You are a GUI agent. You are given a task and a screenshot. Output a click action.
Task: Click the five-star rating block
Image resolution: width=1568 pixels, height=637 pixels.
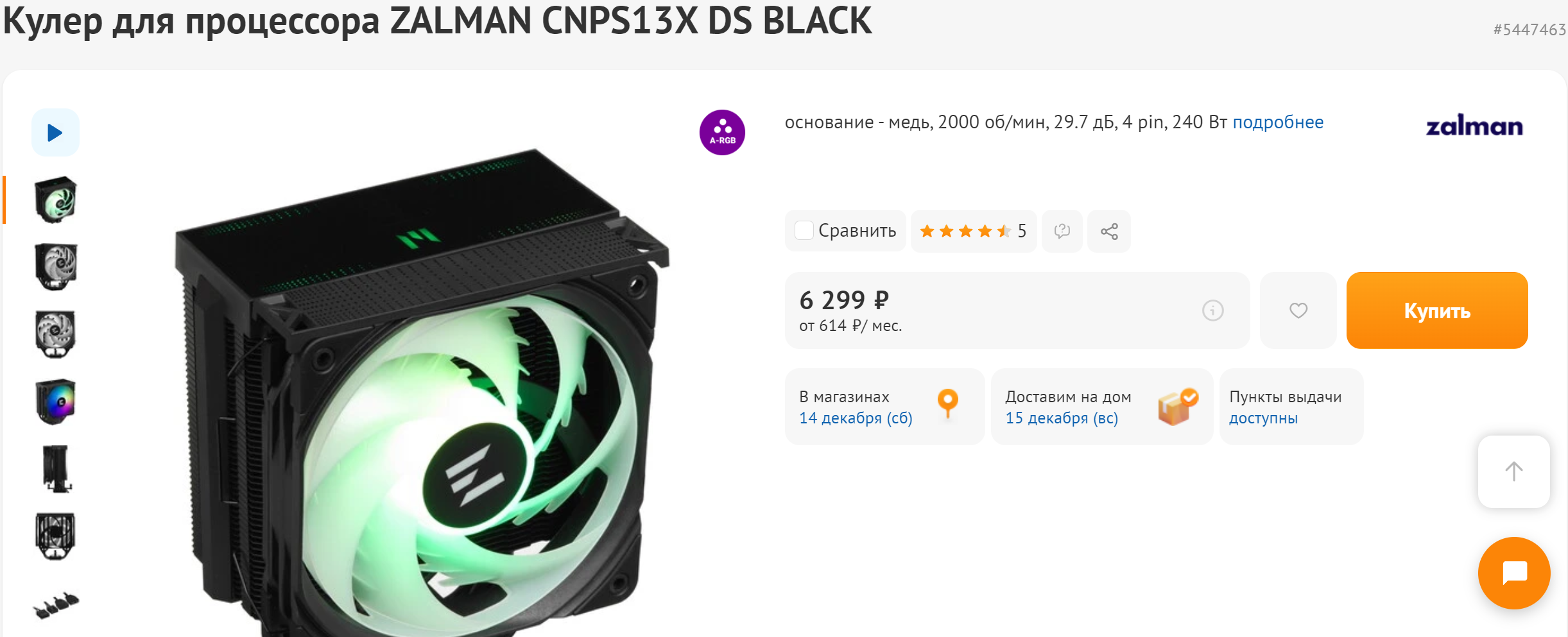(x=972, y=231)
